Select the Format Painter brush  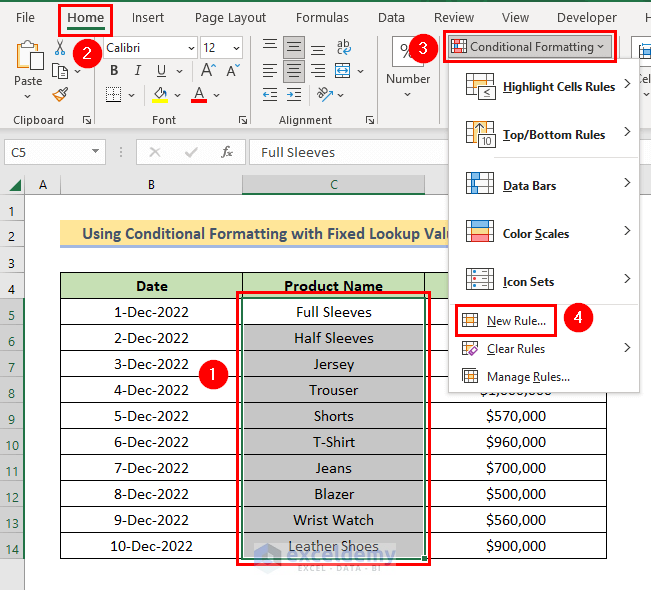pos(61,94)
